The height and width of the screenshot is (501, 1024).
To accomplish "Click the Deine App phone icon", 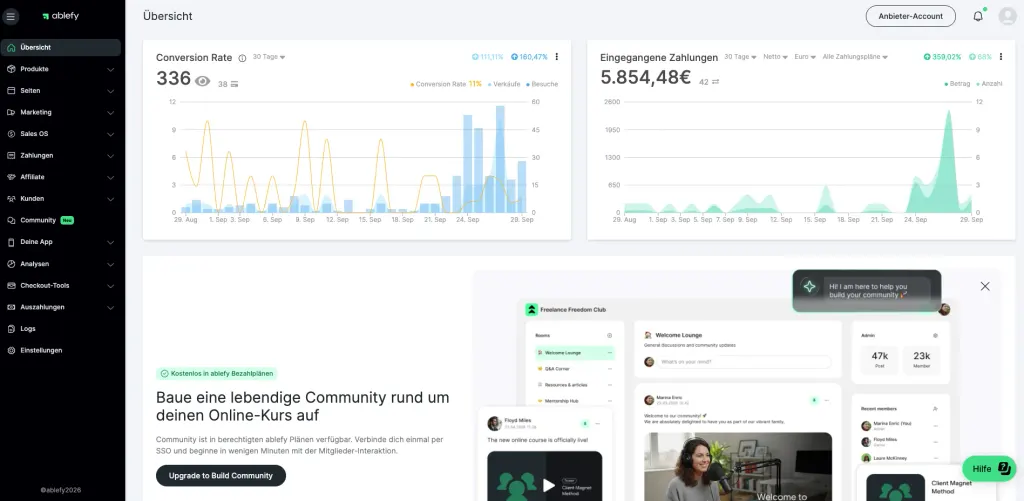I will pyautogui.click(x=11, y=242).
